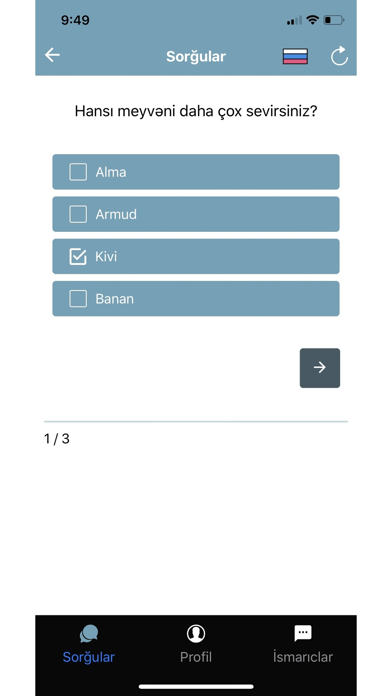
Task: Open the Profil person icon
Action: click(196, 633)
